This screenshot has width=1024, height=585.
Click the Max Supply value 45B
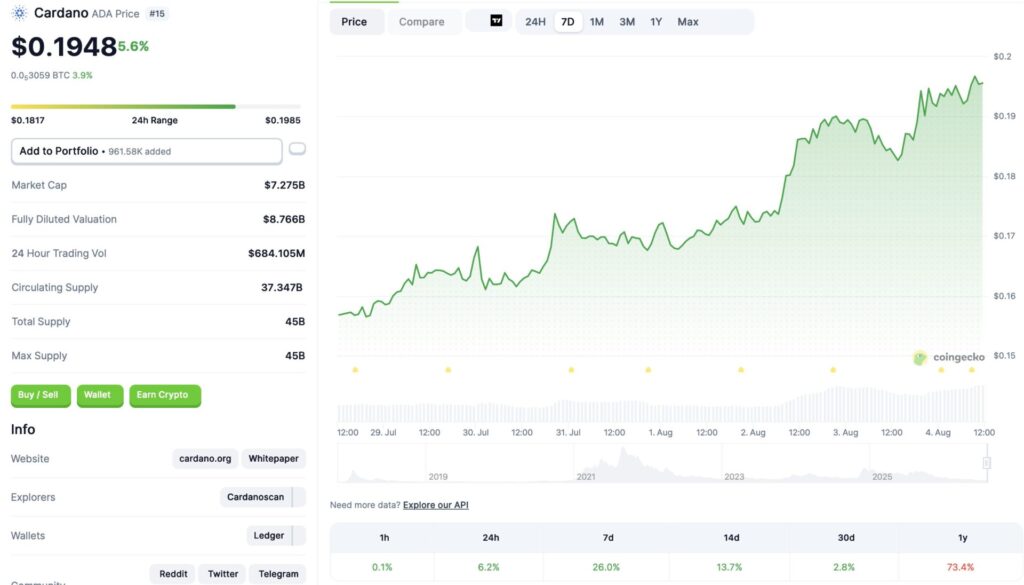click(295, 356)
